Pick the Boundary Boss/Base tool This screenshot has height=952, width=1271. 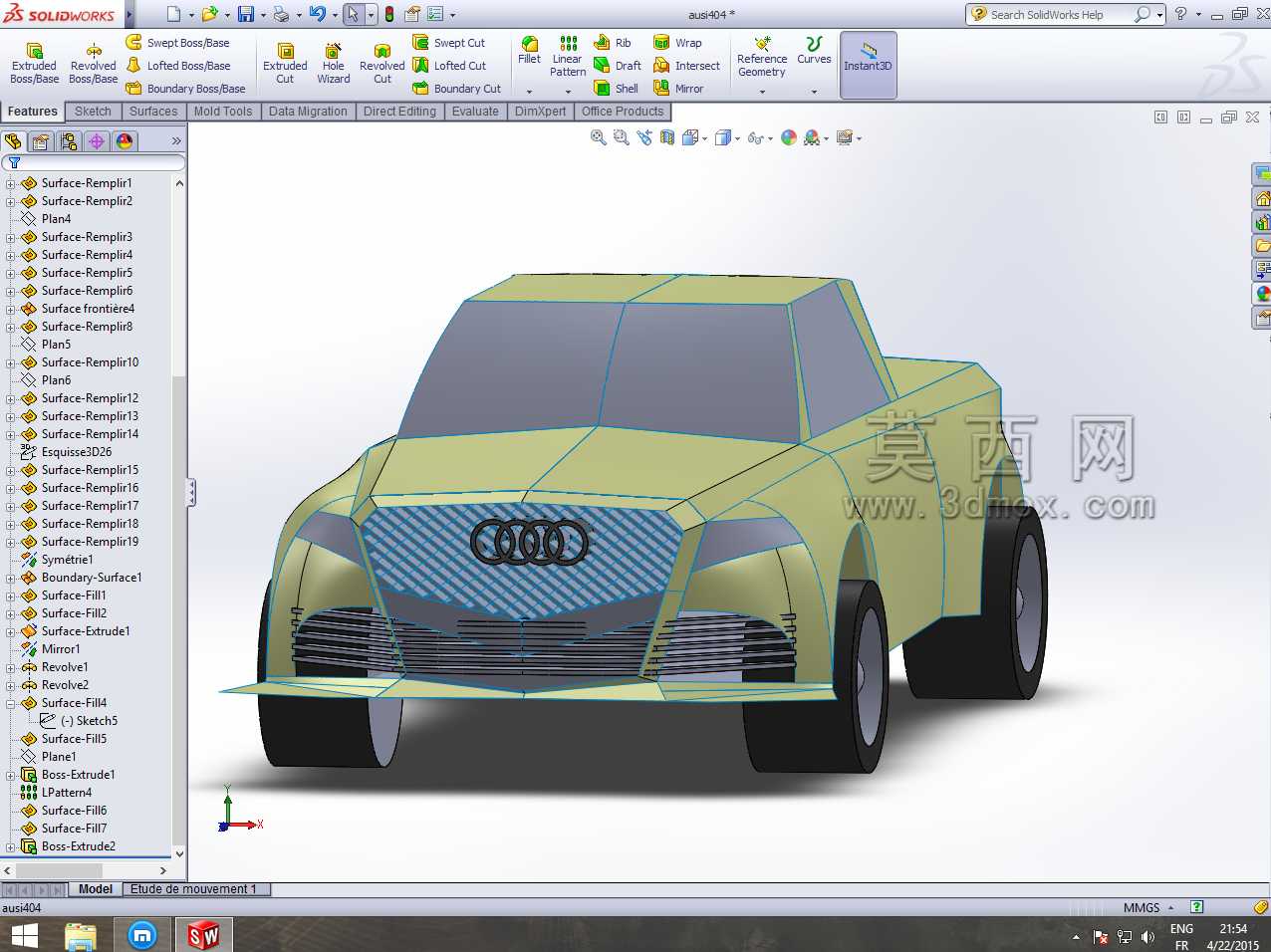[x=185, y=89]
